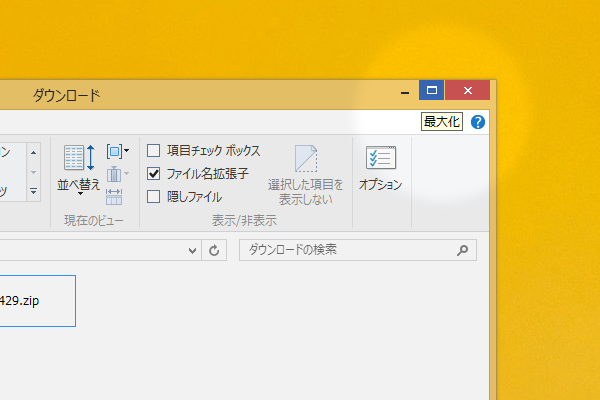
Task: Click the search magnifier icon
Action: tap(462, 250)
